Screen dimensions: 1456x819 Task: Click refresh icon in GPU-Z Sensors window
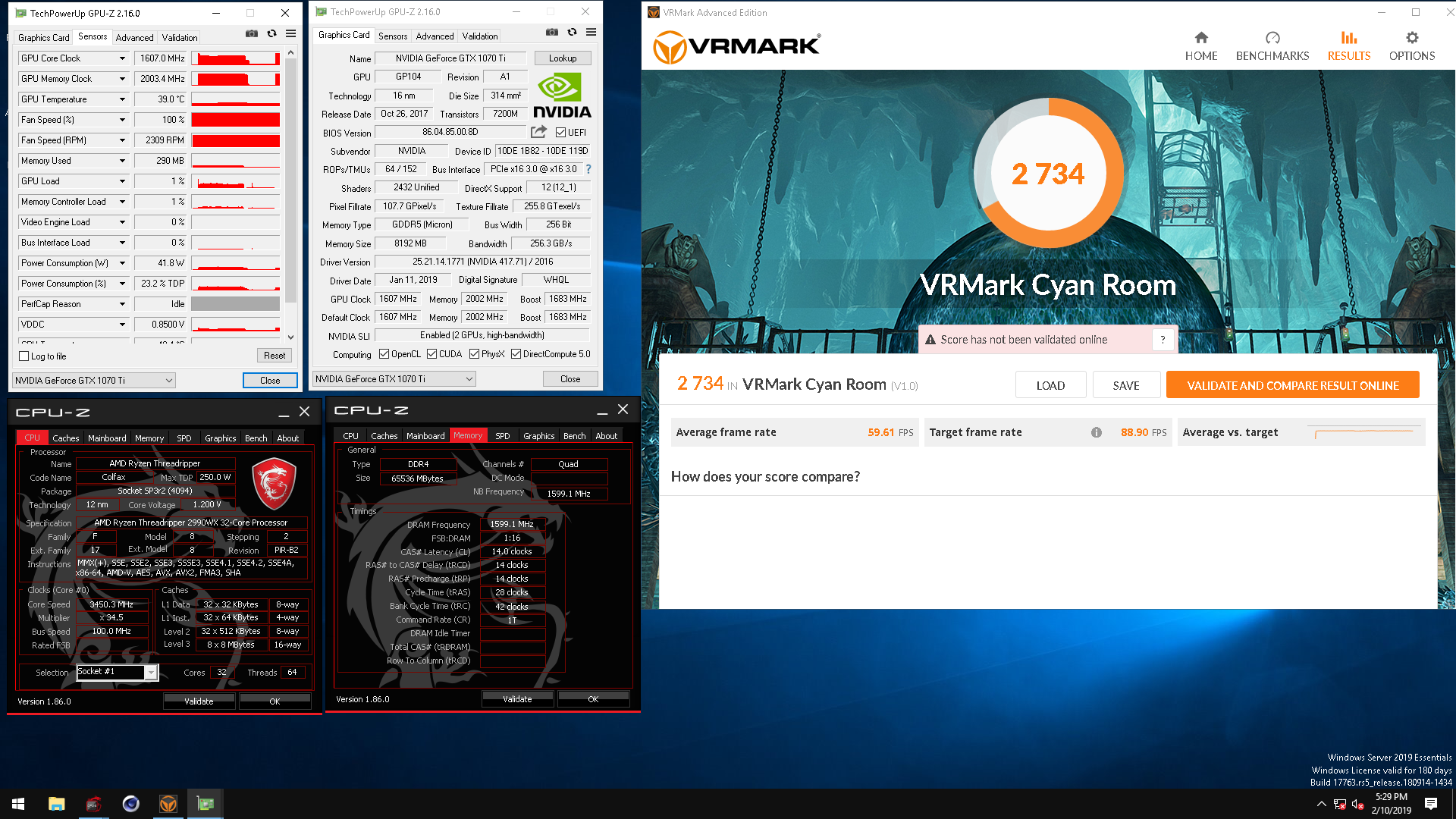tap(271, 33)
